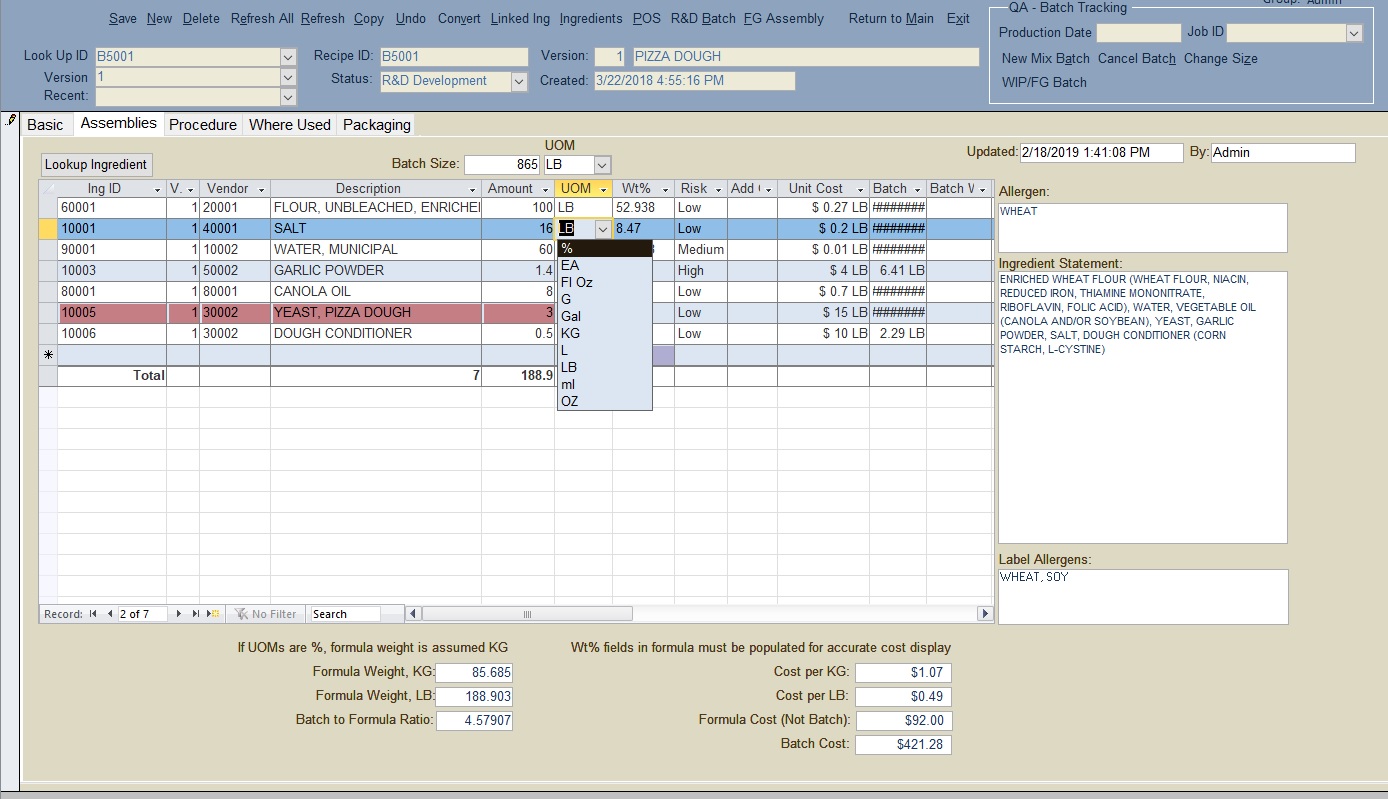Click the grid's right scroll arrow
Screen dimensions: 1388x799
tap(984, 614)
